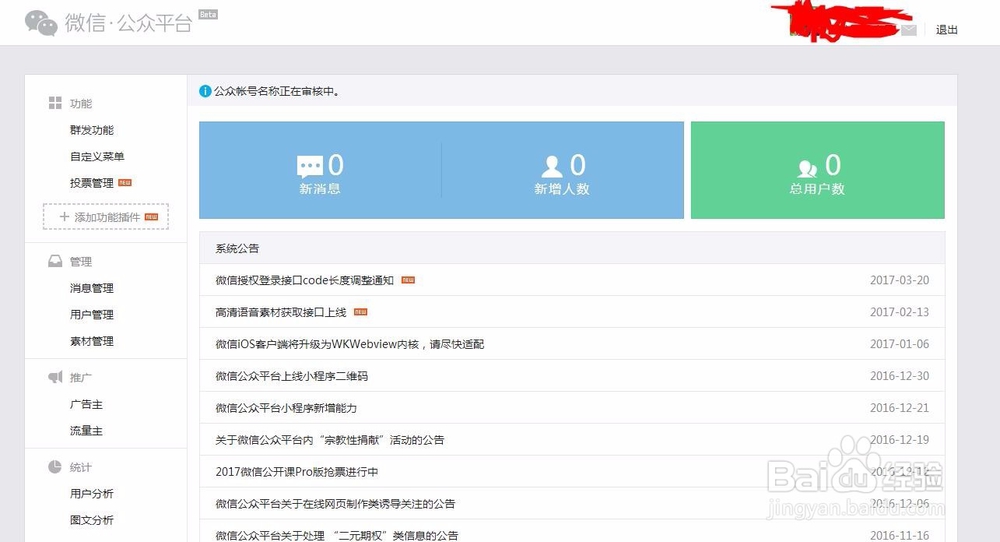Click the 公众帐号名称正在审核中 notice text
Screen dimensions: 1000x542
(277, 91)
